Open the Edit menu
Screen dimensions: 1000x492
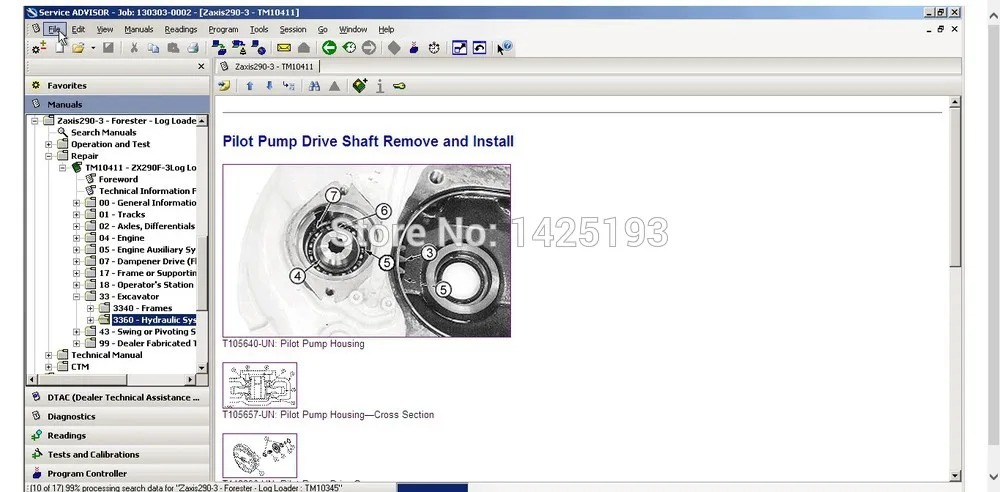(x=78, y=29)
